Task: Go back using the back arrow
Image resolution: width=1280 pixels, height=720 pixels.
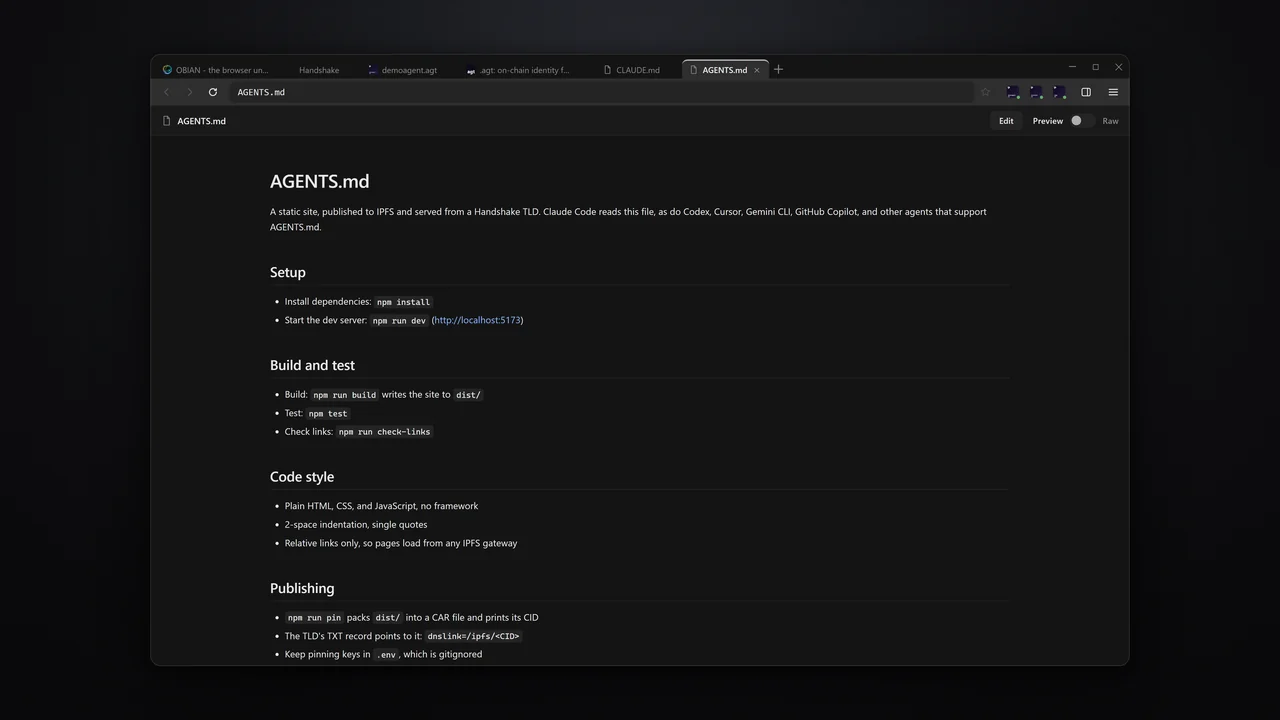Action: 167,92
